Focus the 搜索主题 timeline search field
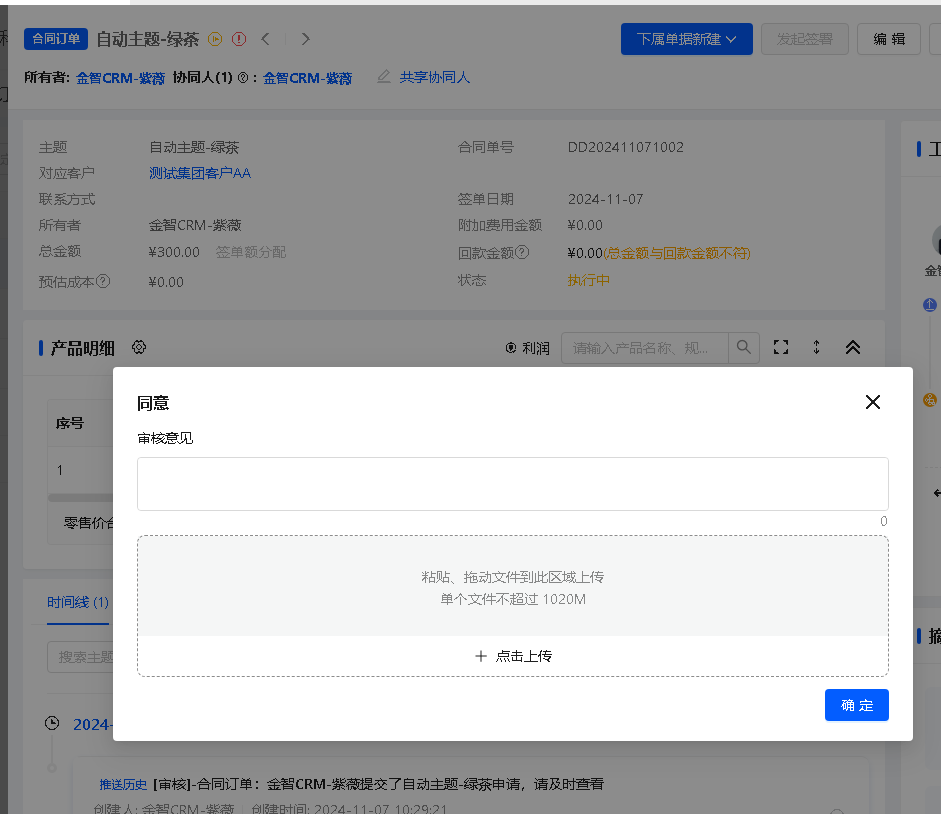Screen dimensions: 941x814 pos(80,657)
